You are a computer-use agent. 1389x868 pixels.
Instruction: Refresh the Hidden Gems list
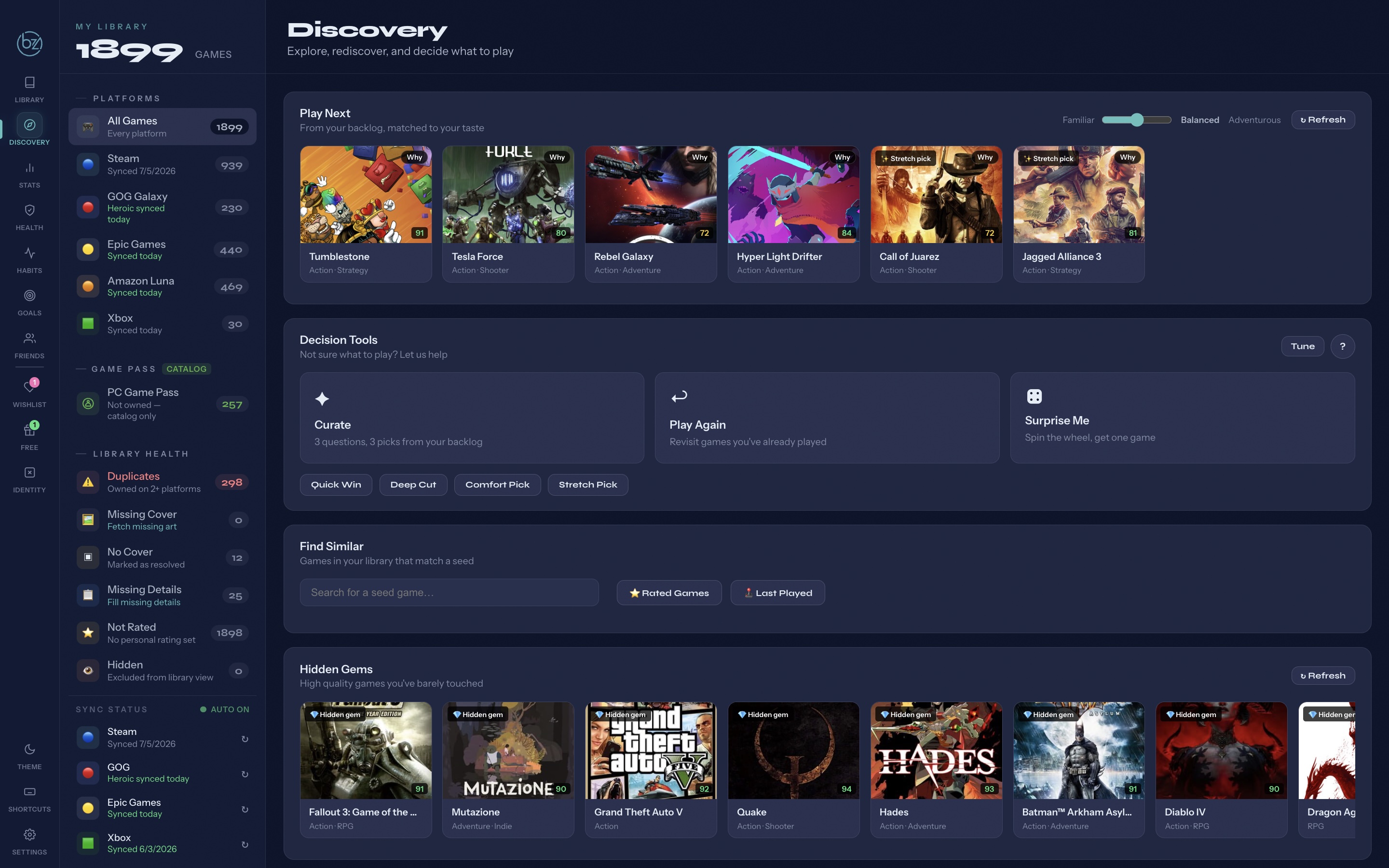(1322, 676)
